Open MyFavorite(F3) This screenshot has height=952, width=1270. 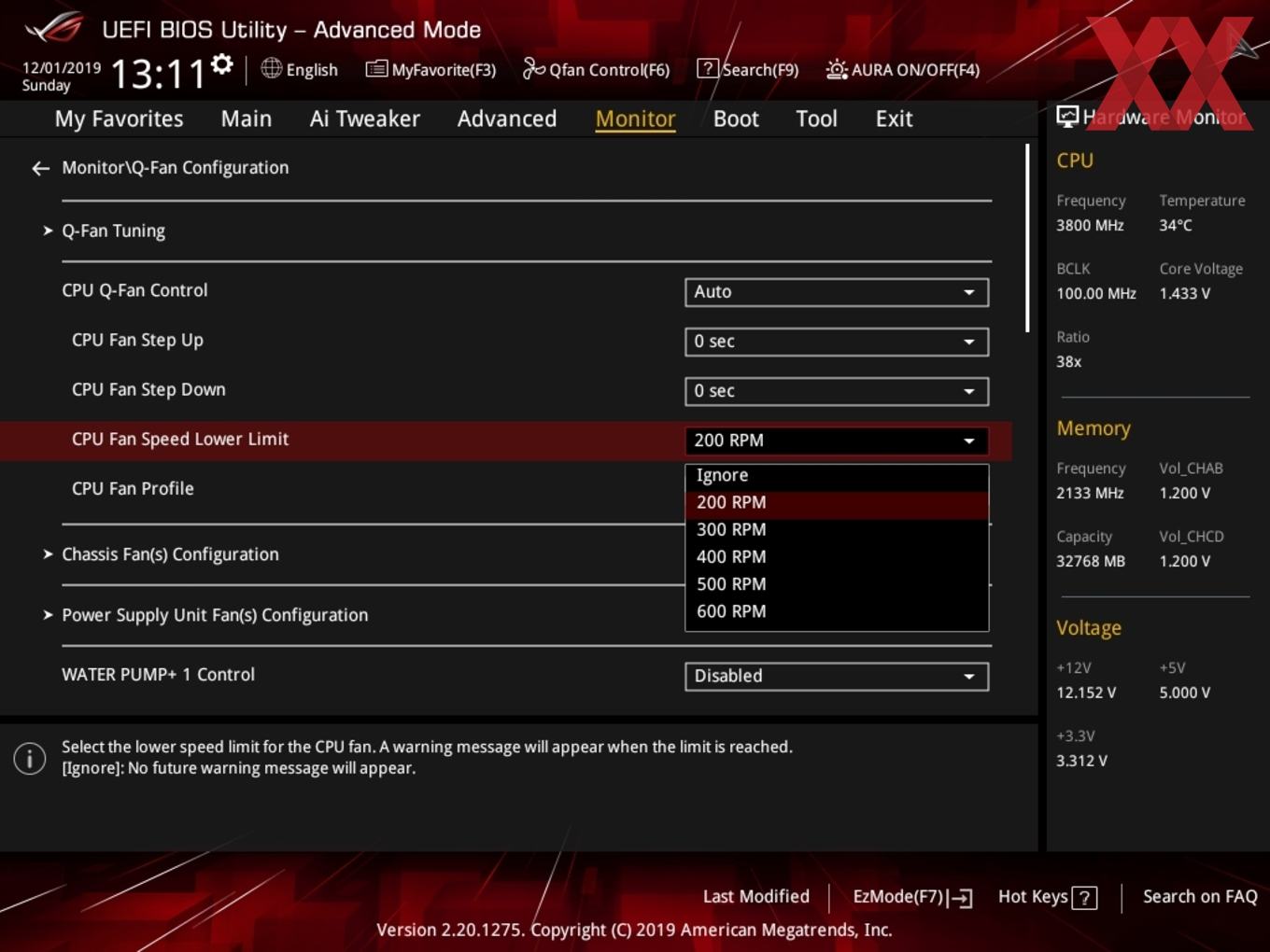coord(431,69)
